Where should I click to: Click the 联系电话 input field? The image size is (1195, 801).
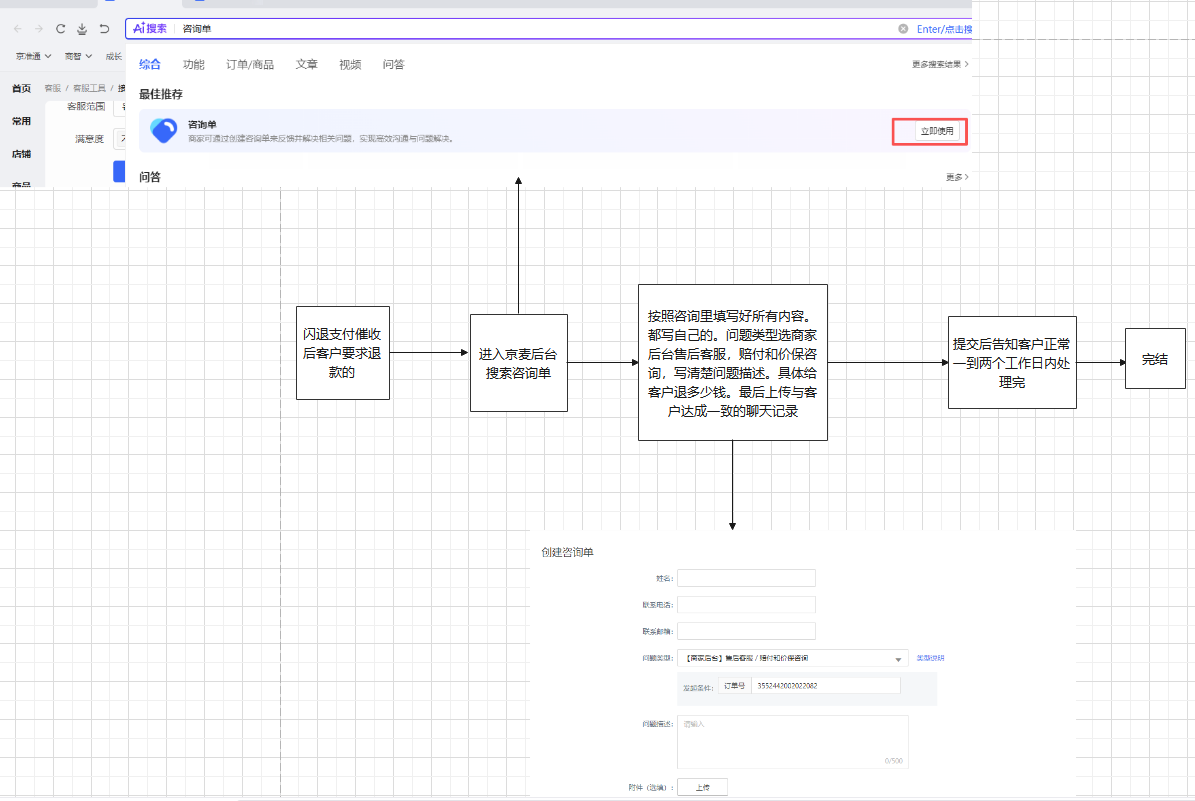coord(746,605)
